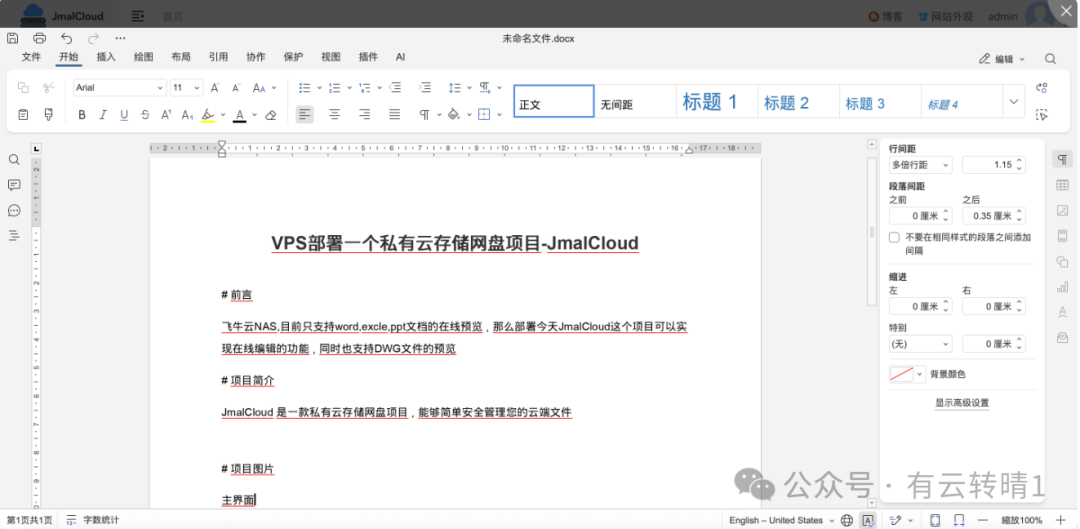
Task: Click the nonprinting characters pilcrow icon
Action: (x=425, y=114)
